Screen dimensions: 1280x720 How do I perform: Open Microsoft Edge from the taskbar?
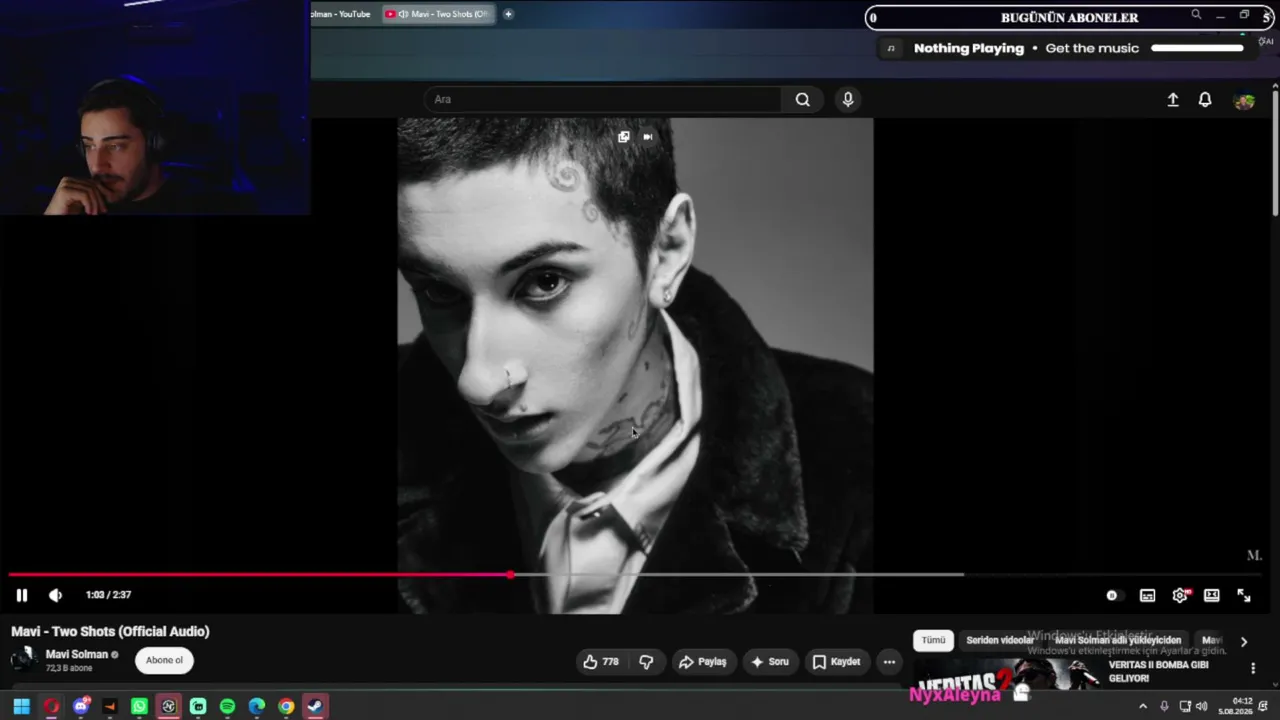(x=257, y=706)
